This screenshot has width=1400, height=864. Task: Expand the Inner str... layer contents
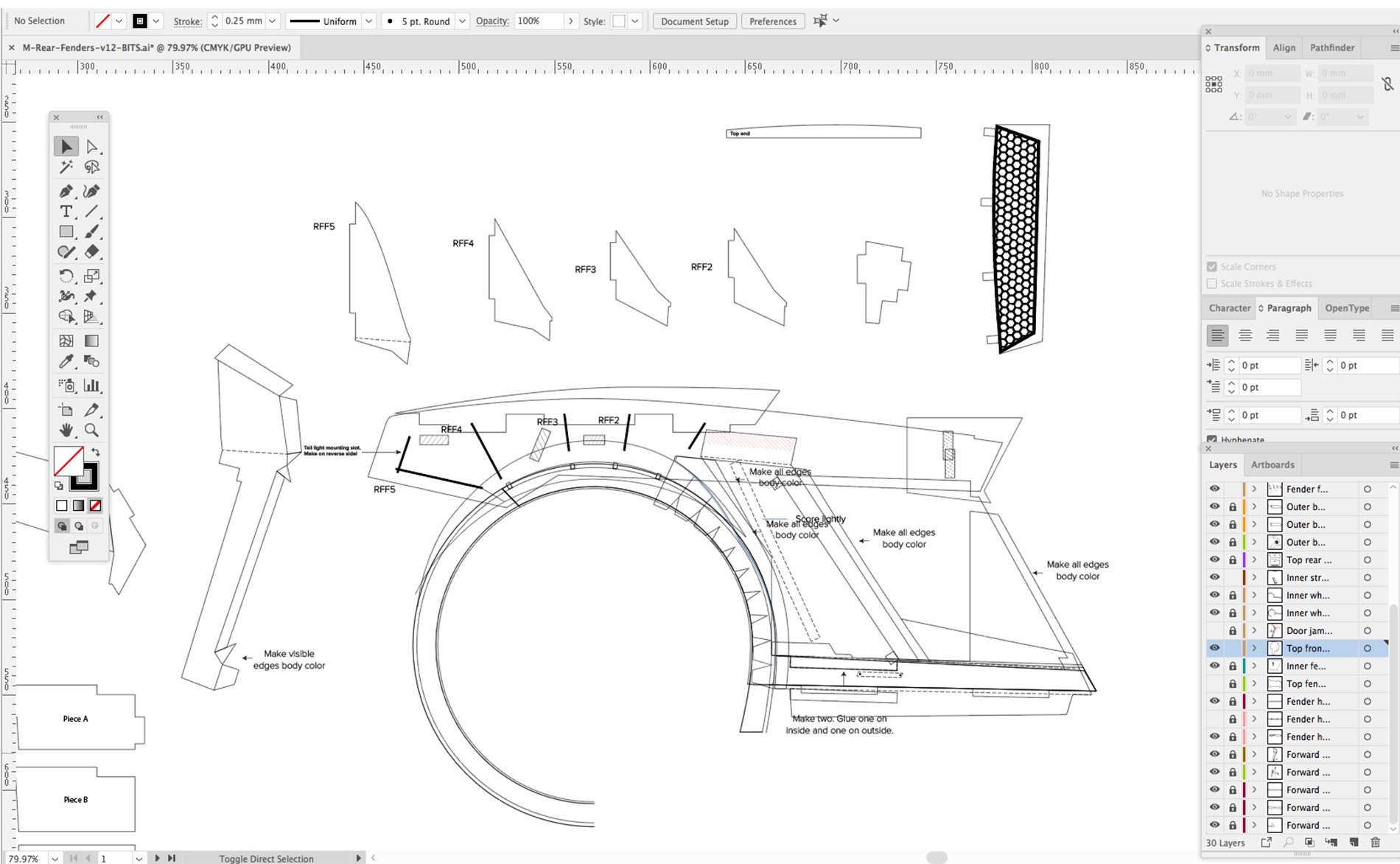coord(1253,577)
